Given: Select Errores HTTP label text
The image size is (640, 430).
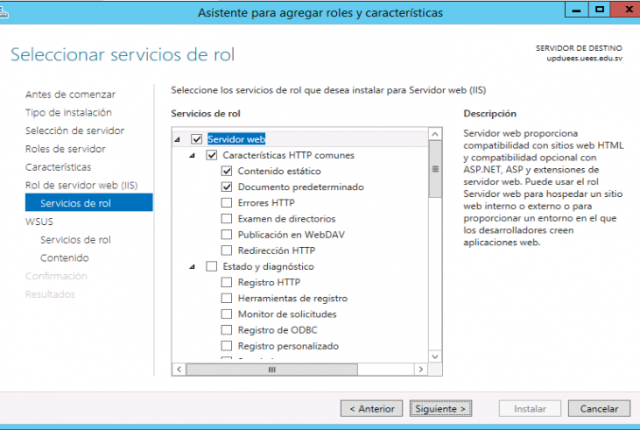Looking at the screenshot, I should (x=266, y=203).
